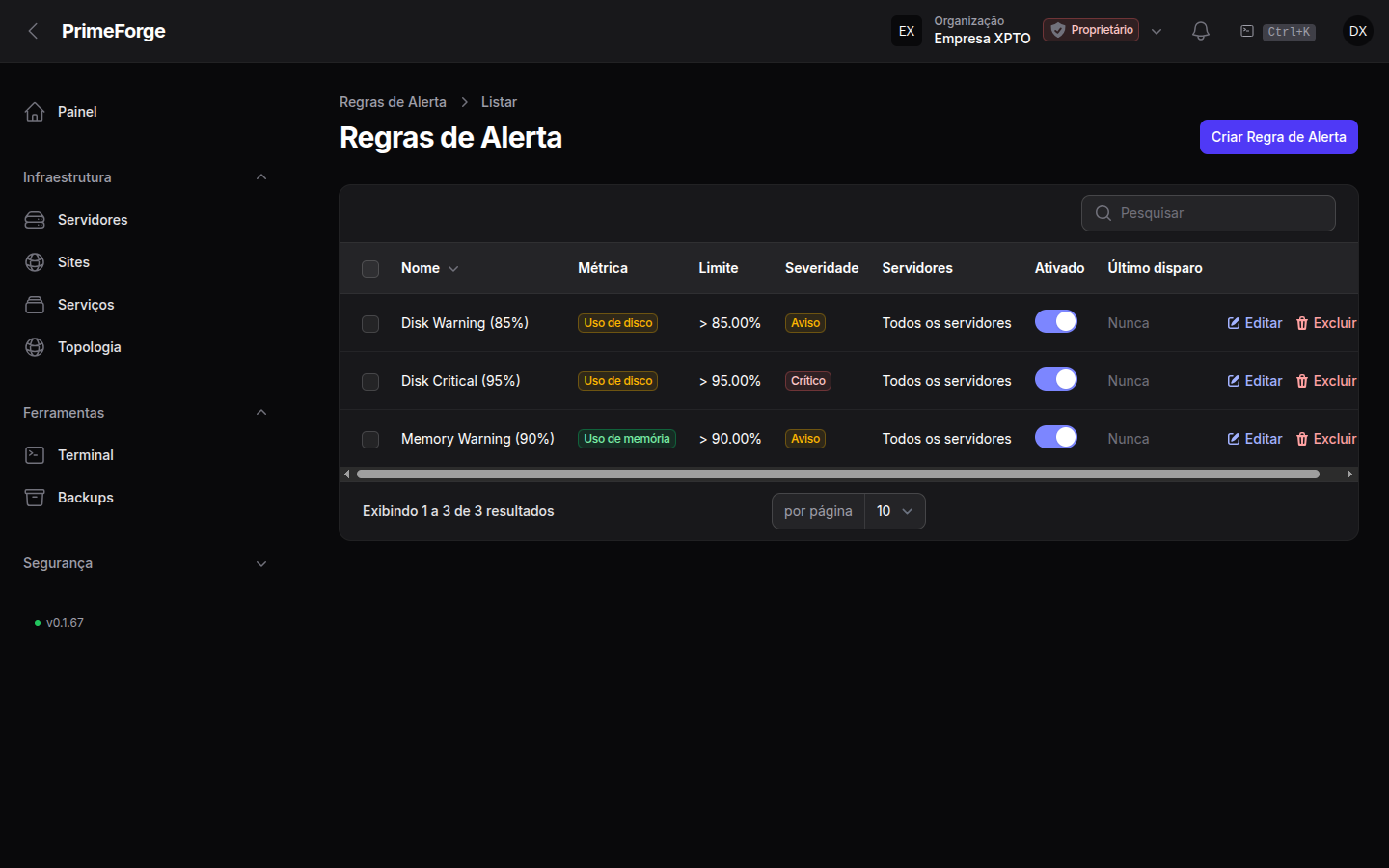This screenshot has width=1389, height=868.
Task: Click the Uso de memória metric badge
Action: [x=627, y=439]
